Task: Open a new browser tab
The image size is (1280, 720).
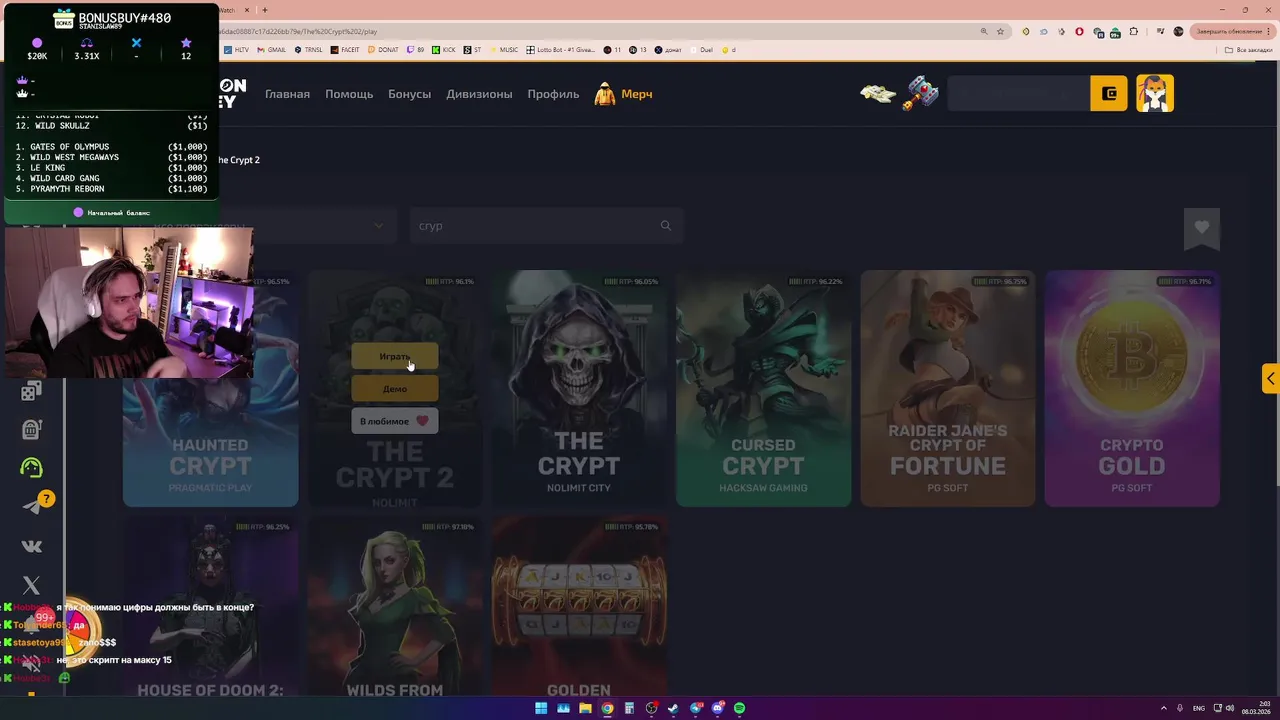Action: 265,10
